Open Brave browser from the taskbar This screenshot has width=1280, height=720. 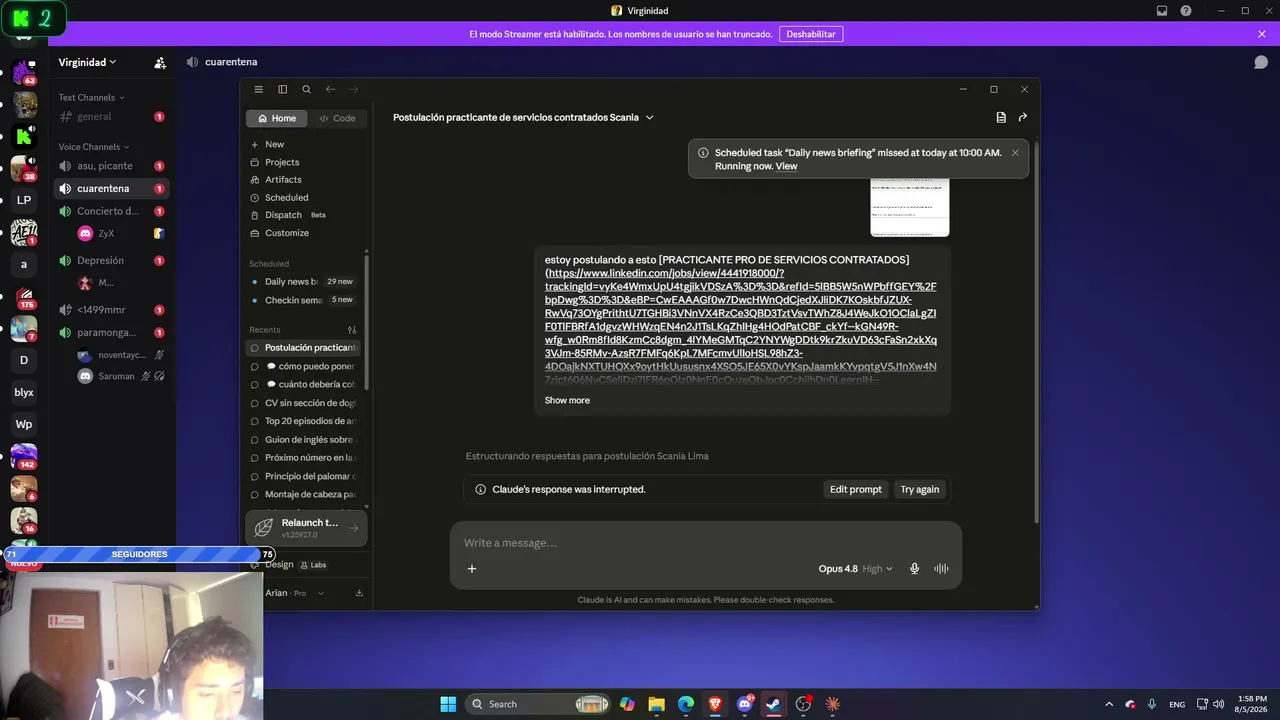point(715,704)
